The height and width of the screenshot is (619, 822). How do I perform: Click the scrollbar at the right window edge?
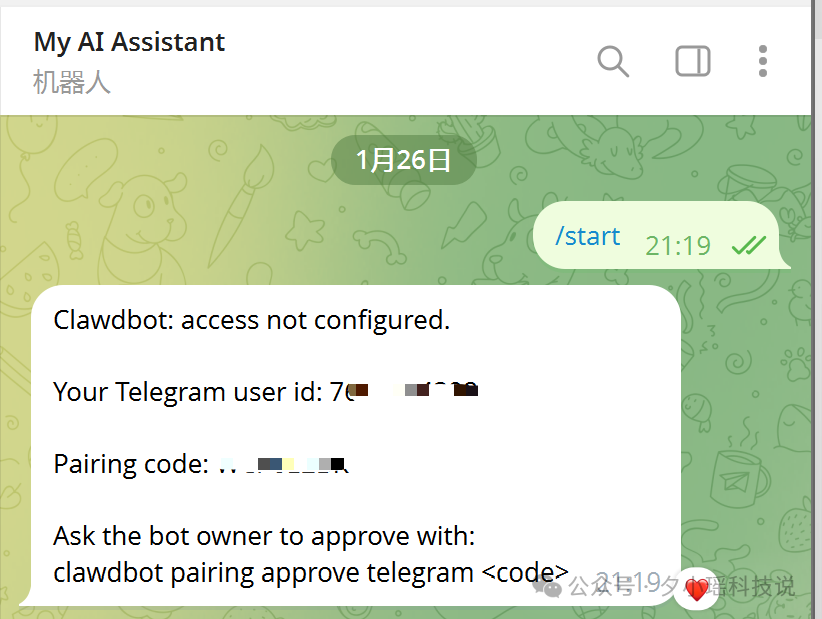coord(817,309)
